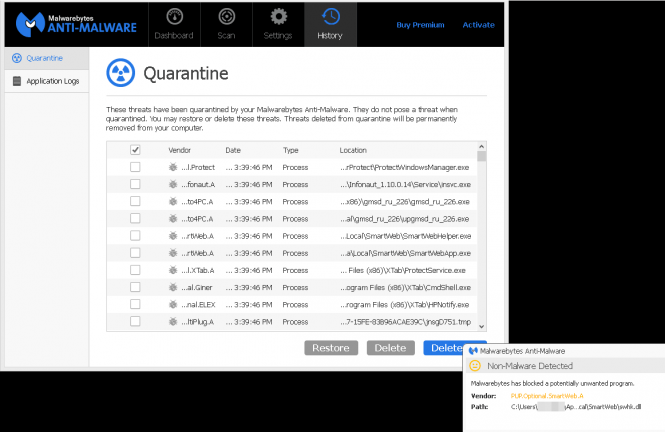Toggle the select-all checkbox in header

click(x=135, y=150)
